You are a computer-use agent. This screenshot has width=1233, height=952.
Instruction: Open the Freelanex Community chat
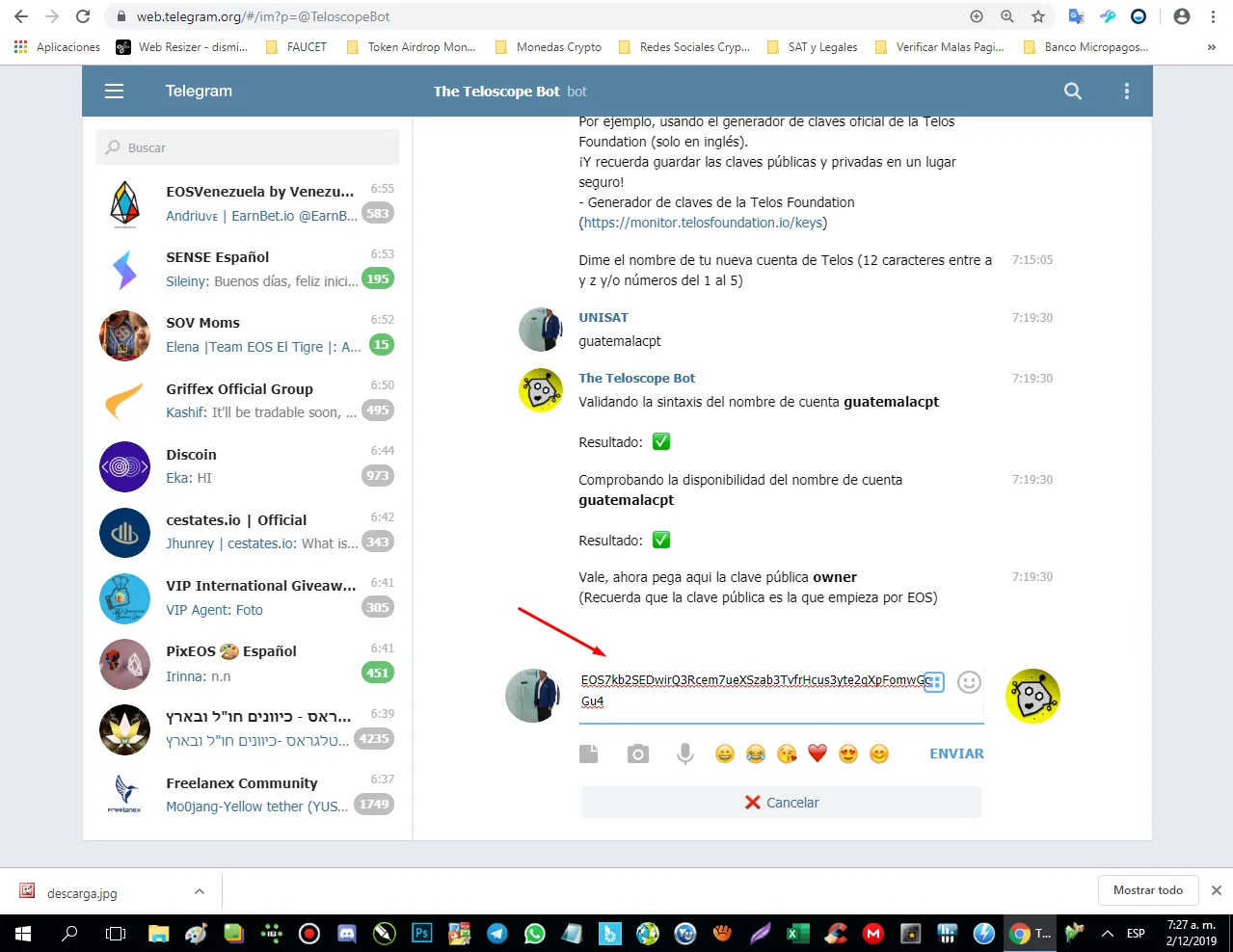pos(247,794)
